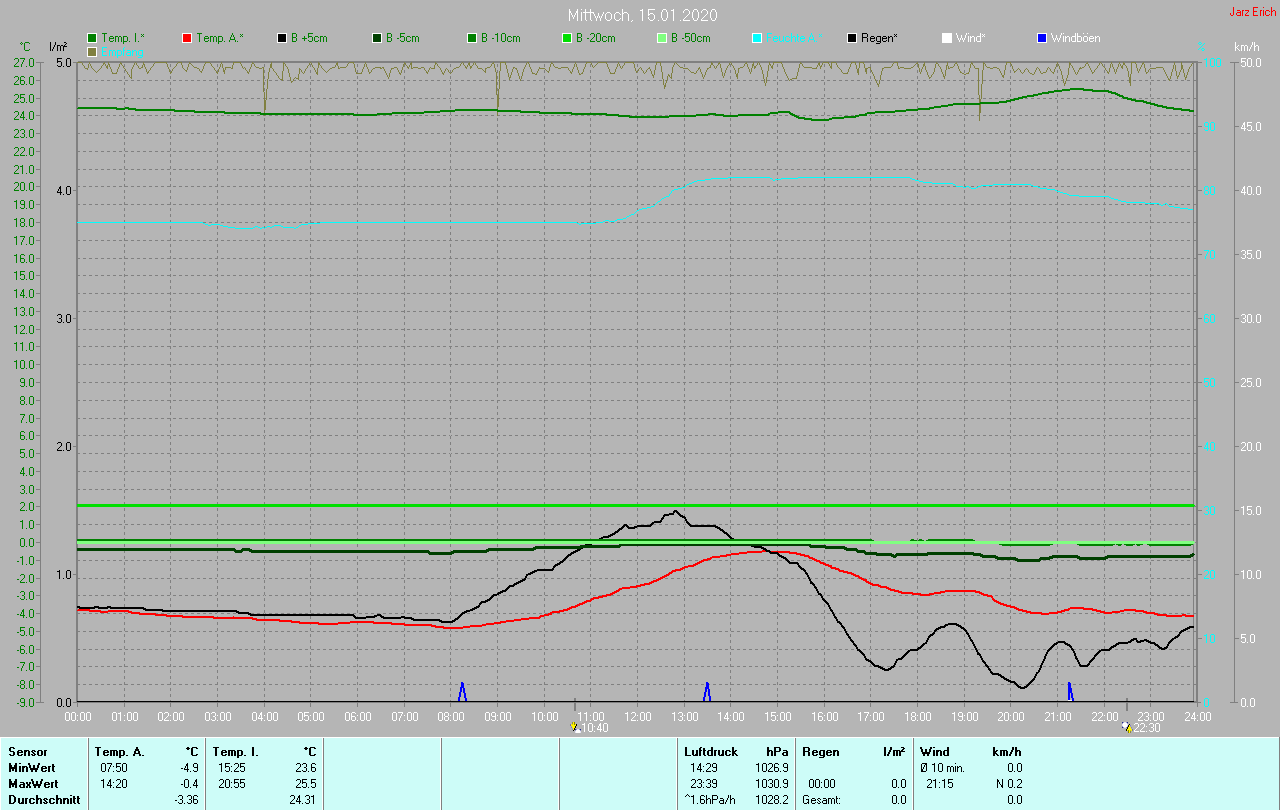
Task: Toggle the B -10cm legend entry
Action: click(499, 38)
